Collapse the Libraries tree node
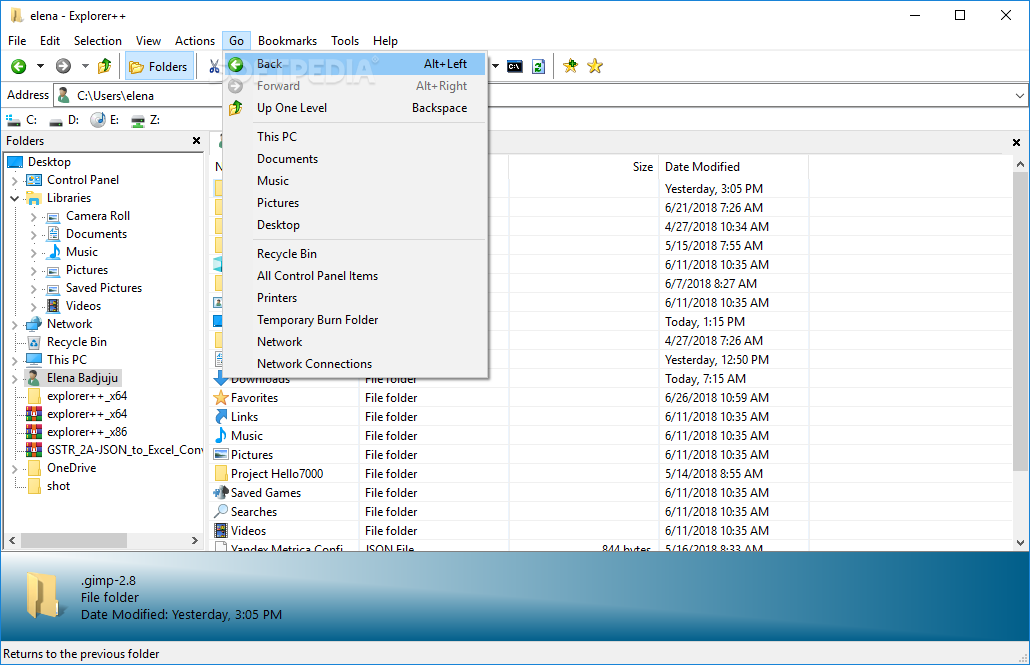Screen dimensions: 1030x665 (14, 198)
